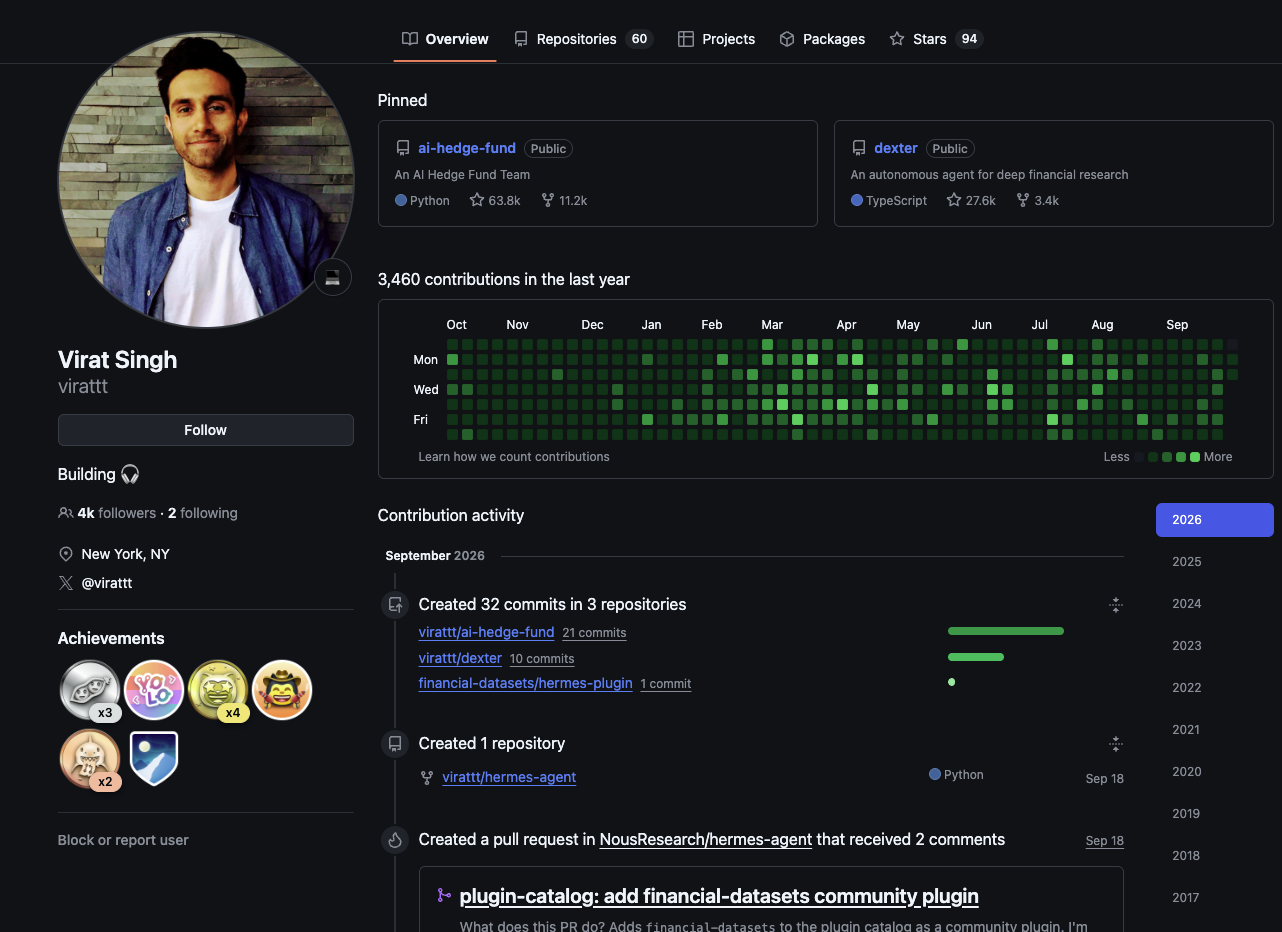Open the NousResearch/hermes-agent repository link
This screenshot has height=932, width=1282.
706,840
